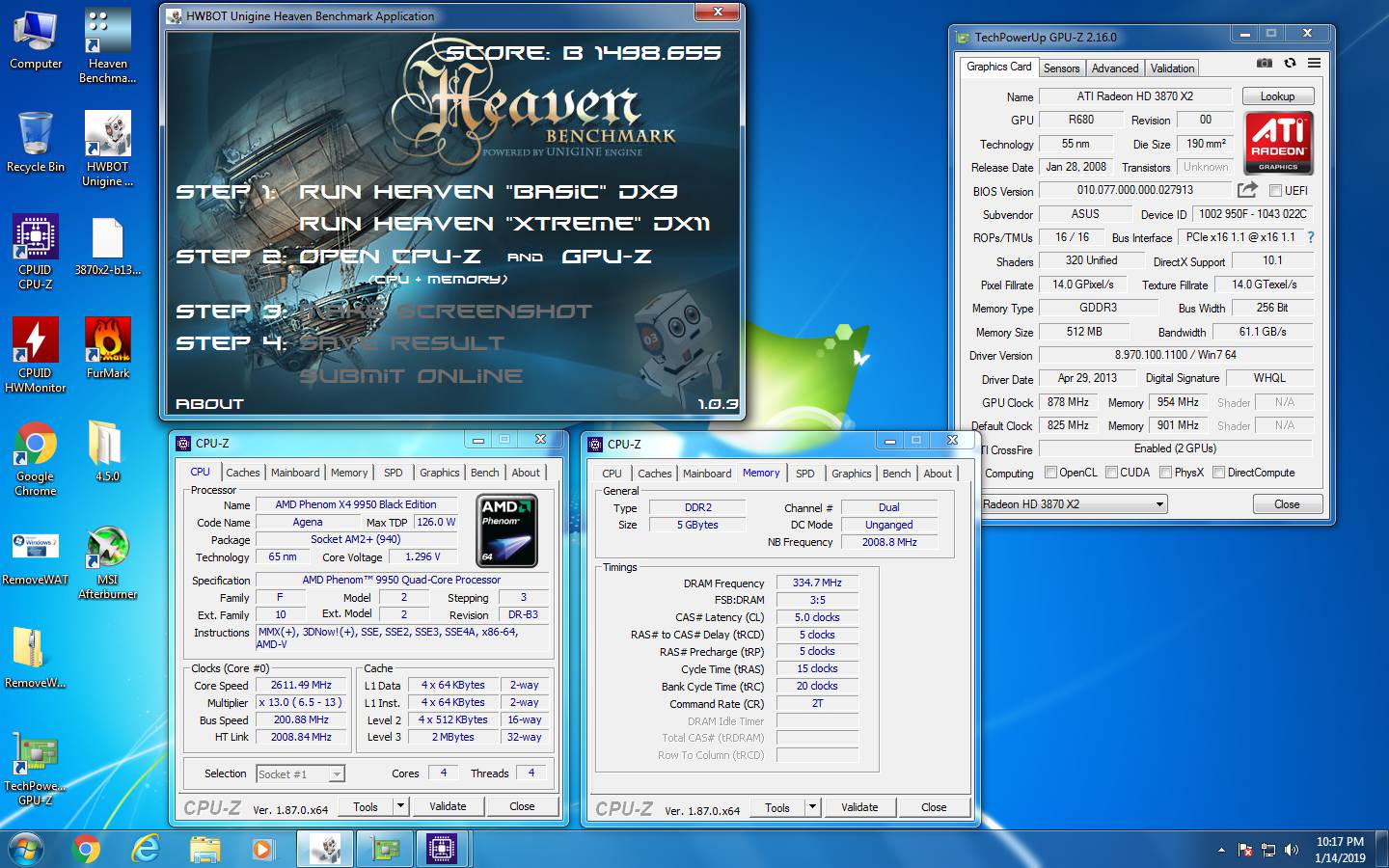Open Internet Explorer from the taskbar
The height and width of the screenshot is (868, 1389).
pos(146,850)
